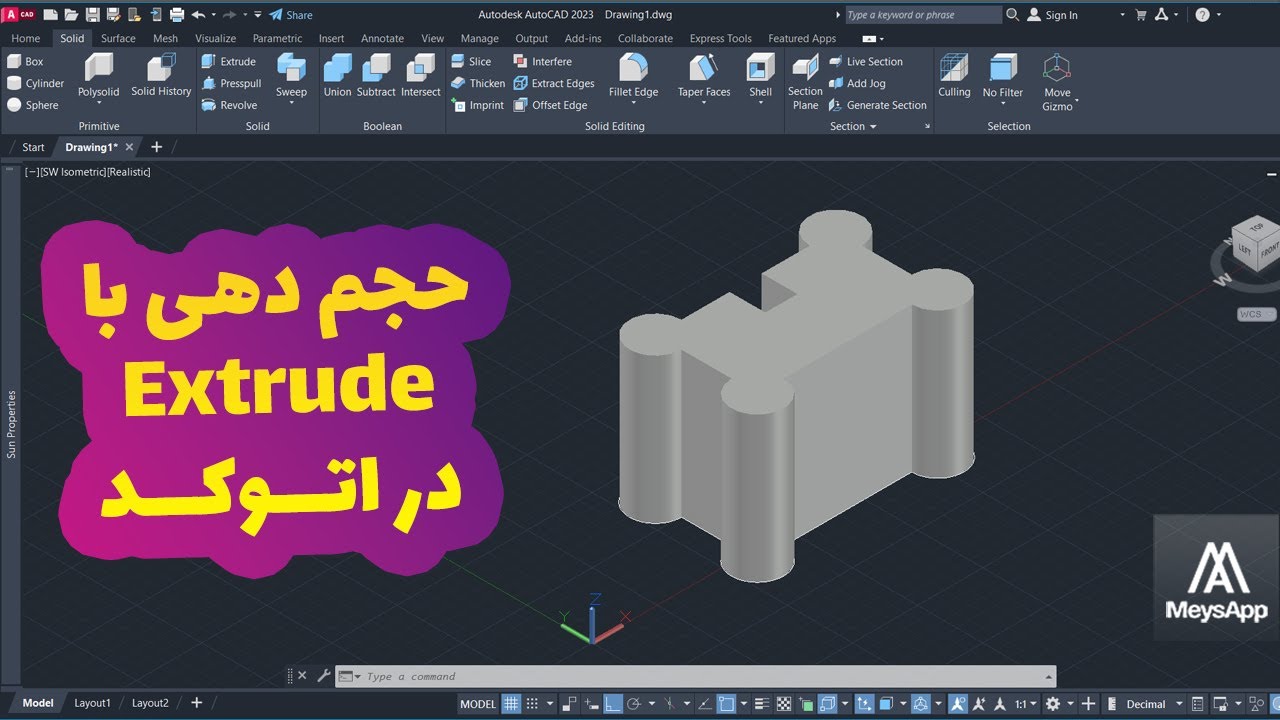Click Generate Section tool

(878, 105)
